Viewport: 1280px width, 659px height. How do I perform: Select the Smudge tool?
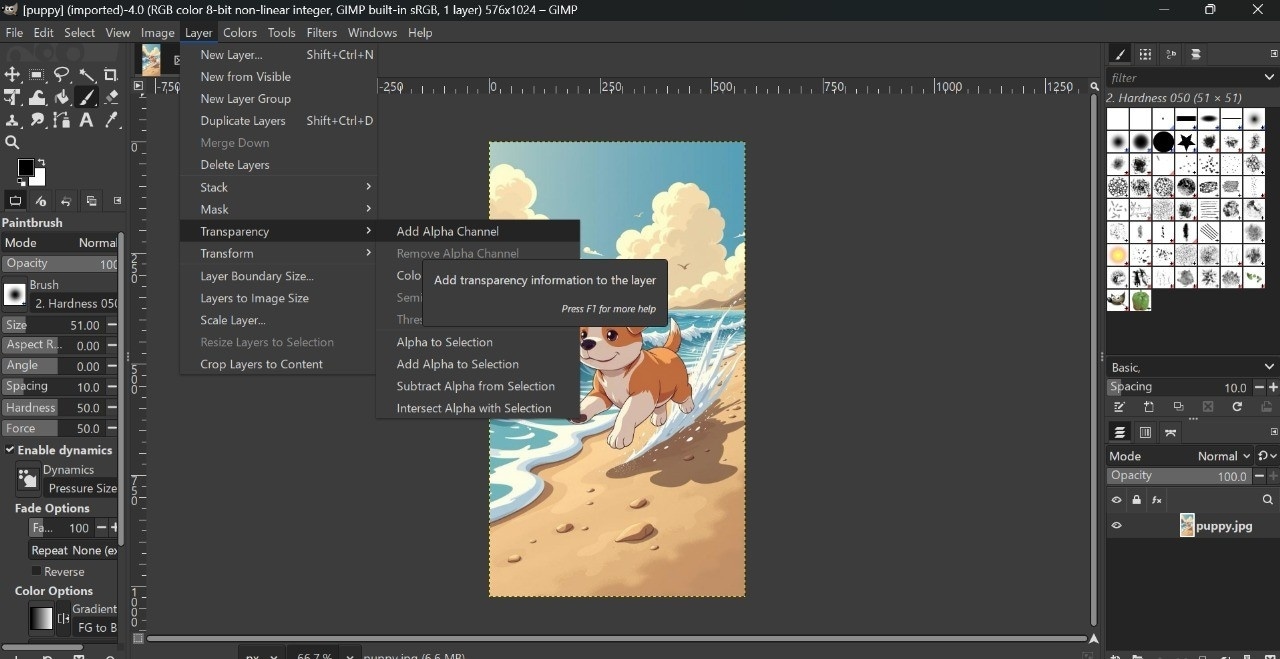tap(37, 121)
